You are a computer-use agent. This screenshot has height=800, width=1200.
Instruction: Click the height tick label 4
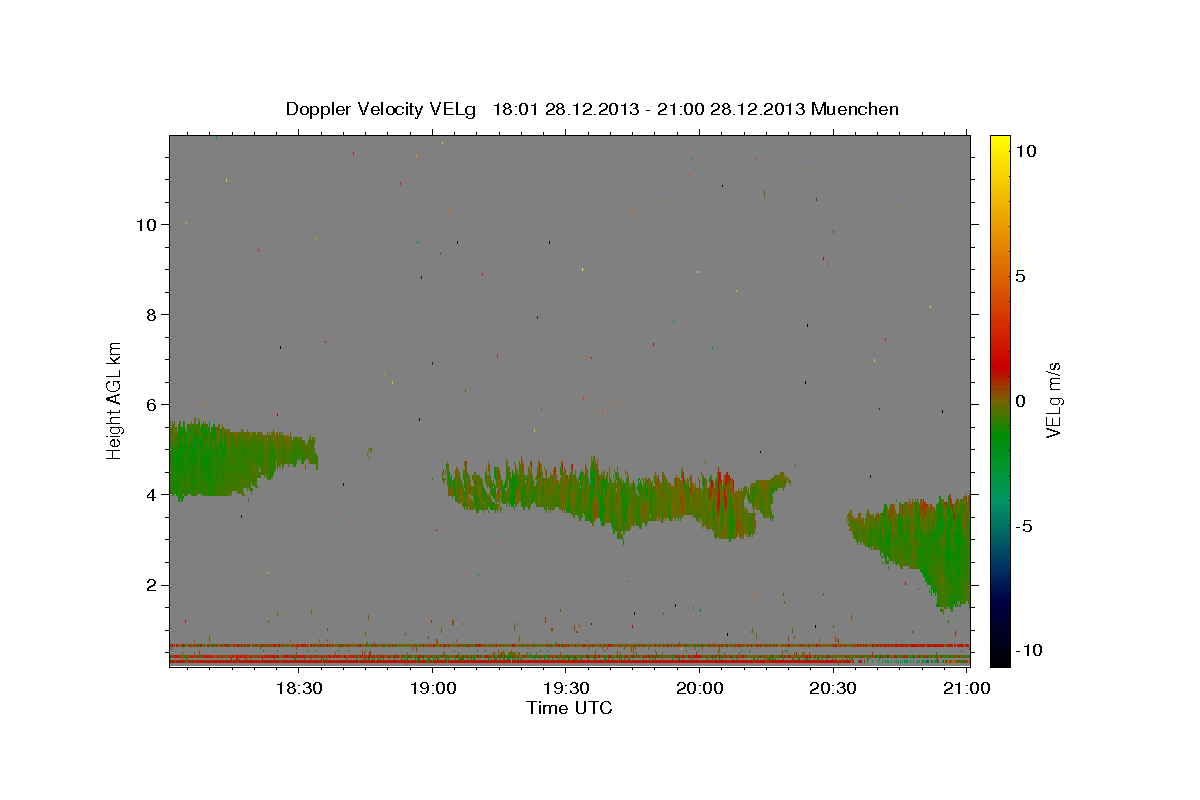152,495
